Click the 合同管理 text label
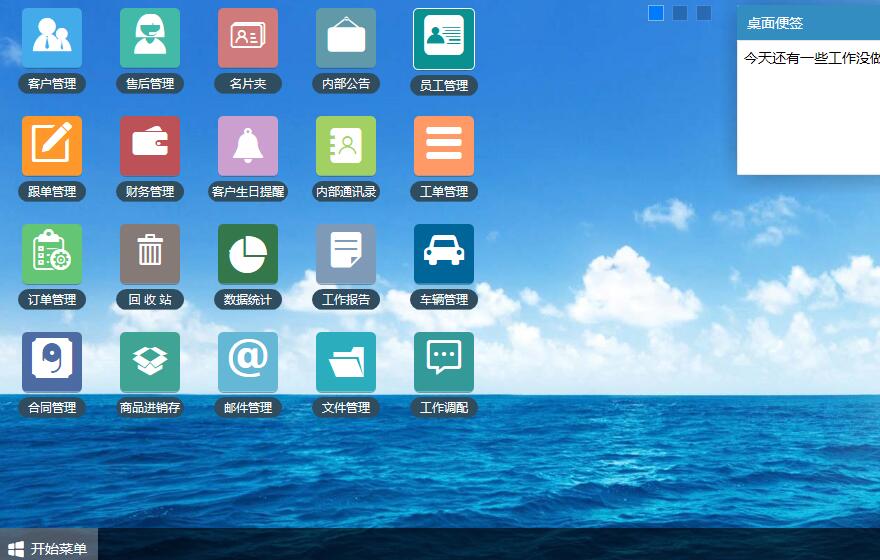The image size is (880, 560). (x=52, y=408)
